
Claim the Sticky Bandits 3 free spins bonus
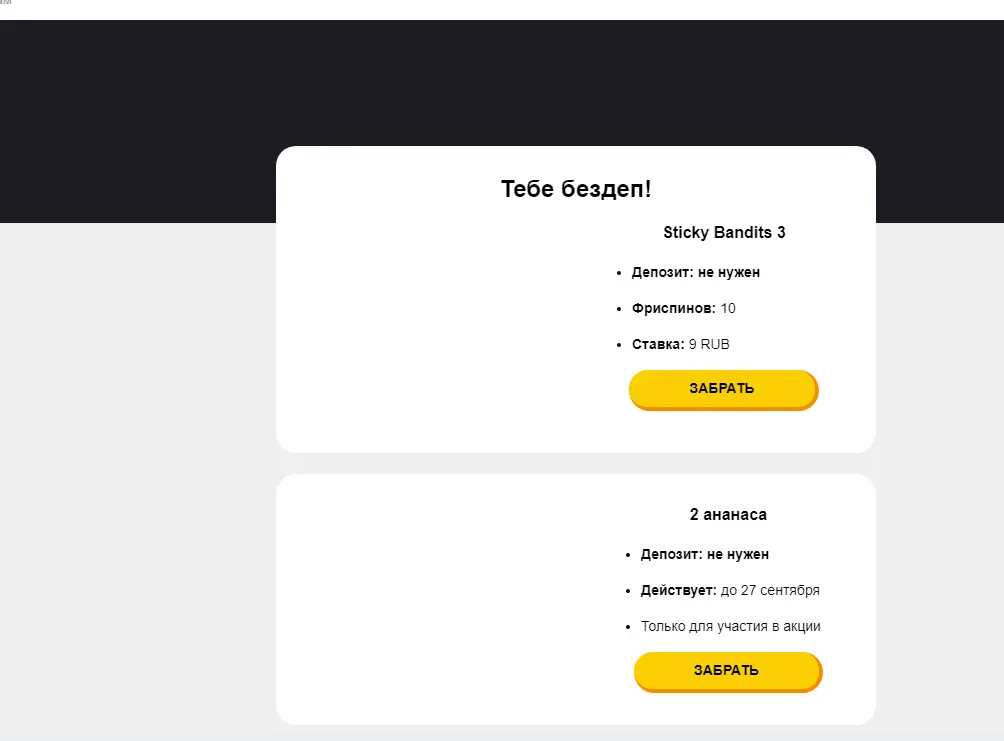[723, 389]
